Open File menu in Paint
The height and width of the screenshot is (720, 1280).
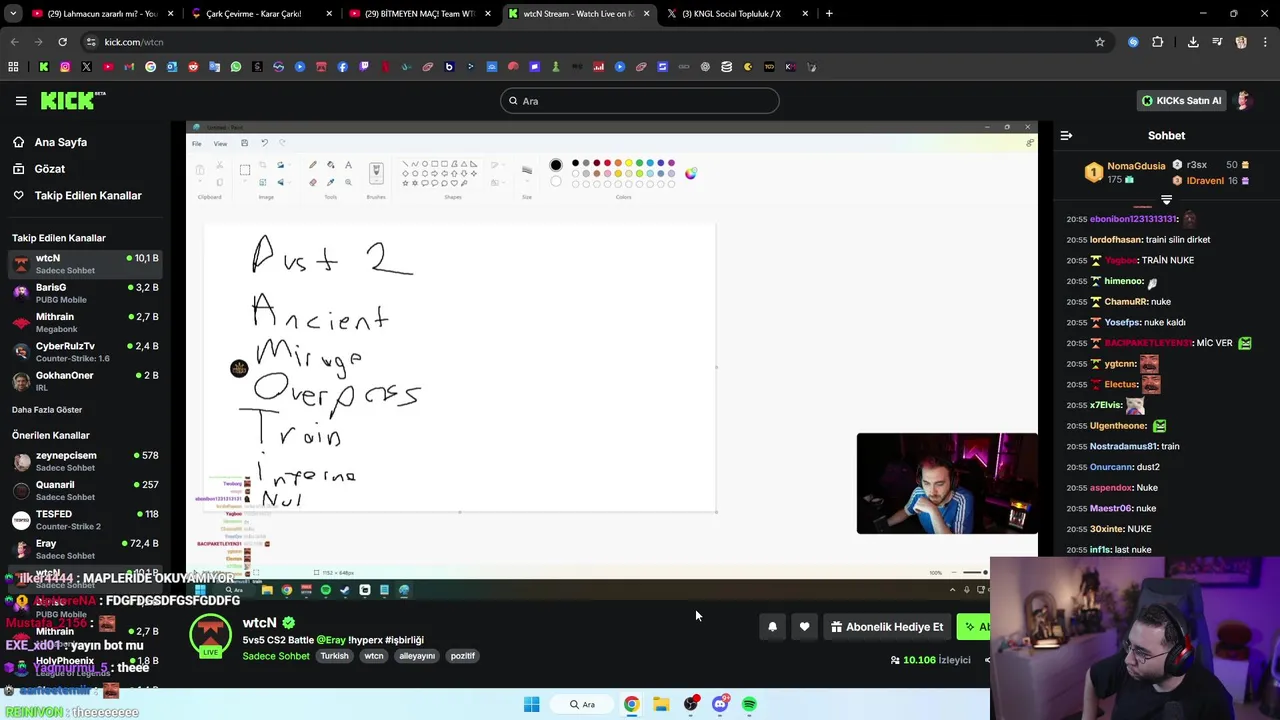click(x=197, y=144)
